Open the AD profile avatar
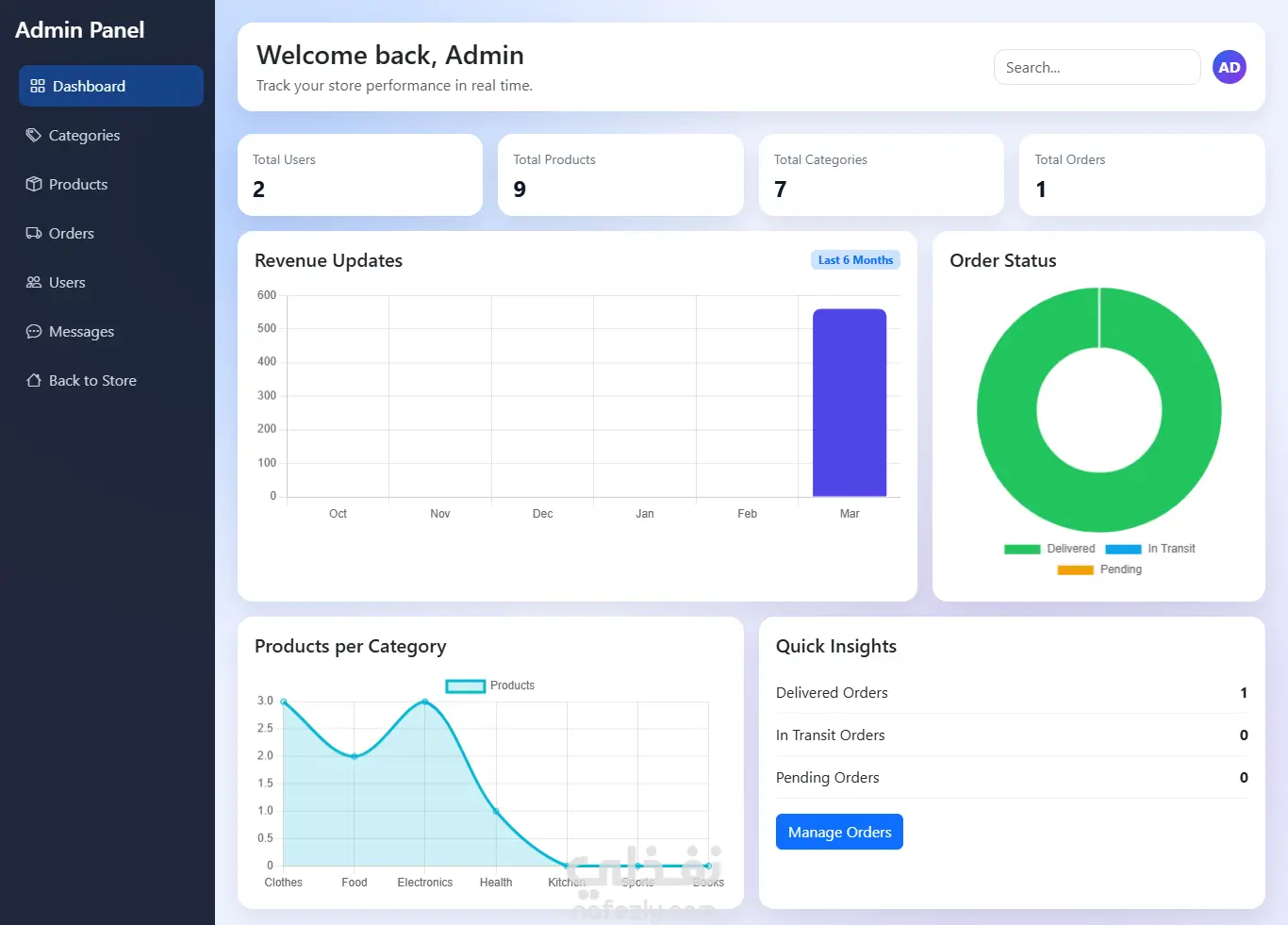This screenshot has height=925, width=1288. click(1229, 67)
